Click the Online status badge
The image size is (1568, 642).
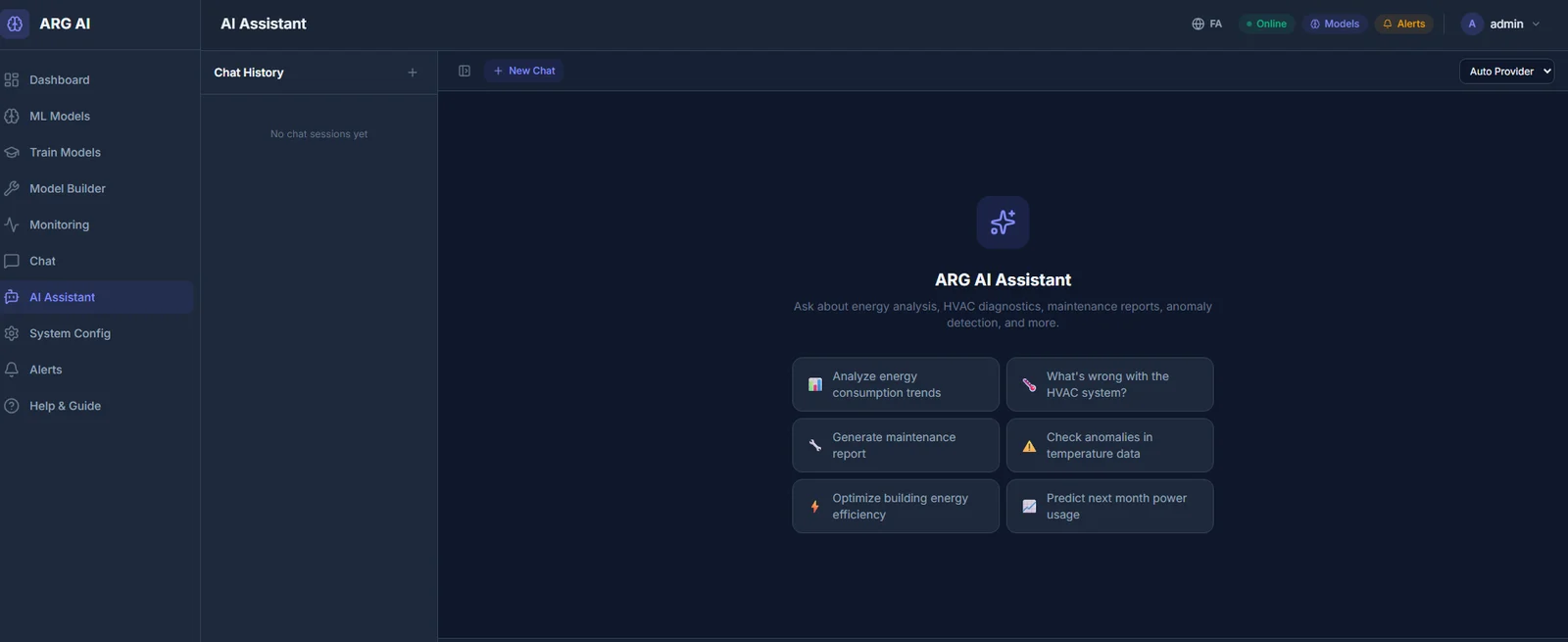click(x=1266, y=24)
